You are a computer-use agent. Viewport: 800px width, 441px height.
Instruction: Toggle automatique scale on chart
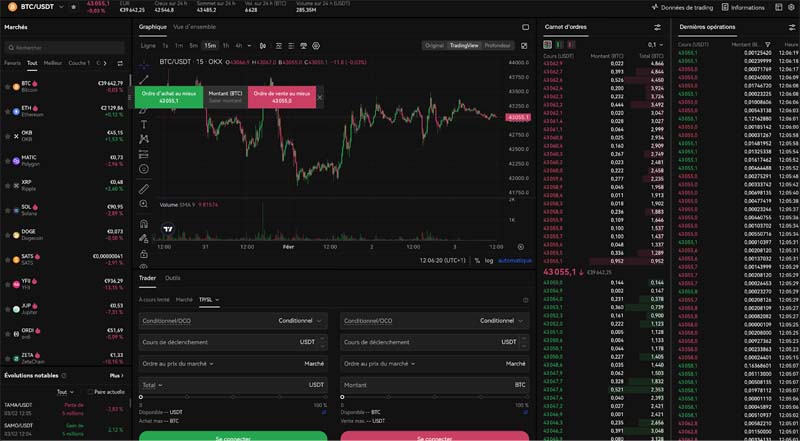pyautogui.click(x=515, y=260)
